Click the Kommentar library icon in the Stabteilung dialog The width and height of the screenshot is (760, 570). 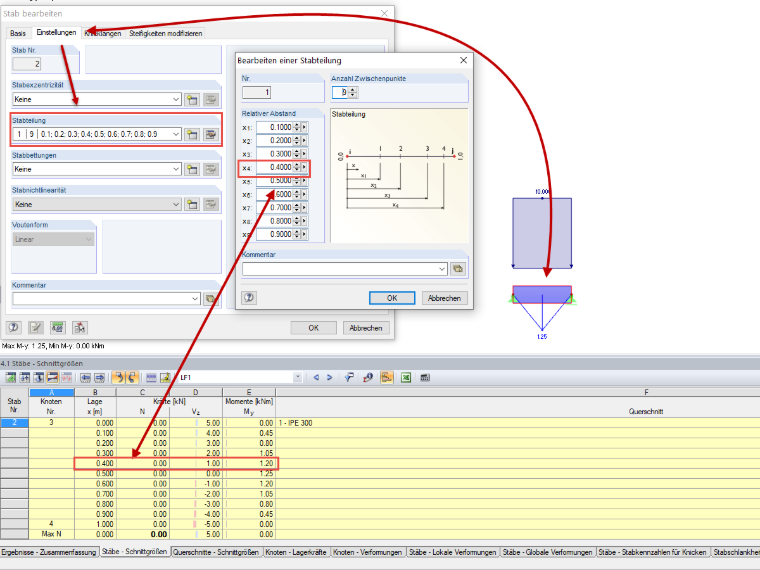coord(458,269)
